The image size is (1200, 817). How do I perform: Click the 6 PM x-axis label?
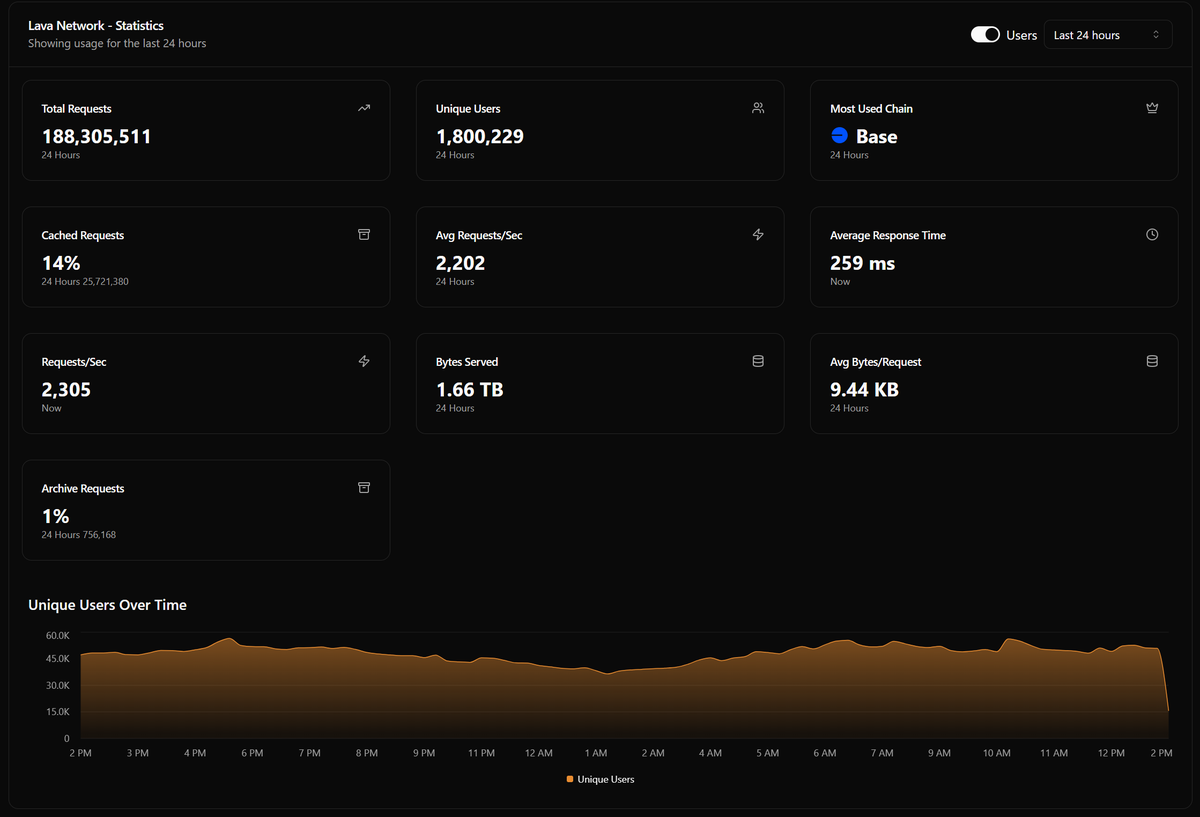point(252,753)
